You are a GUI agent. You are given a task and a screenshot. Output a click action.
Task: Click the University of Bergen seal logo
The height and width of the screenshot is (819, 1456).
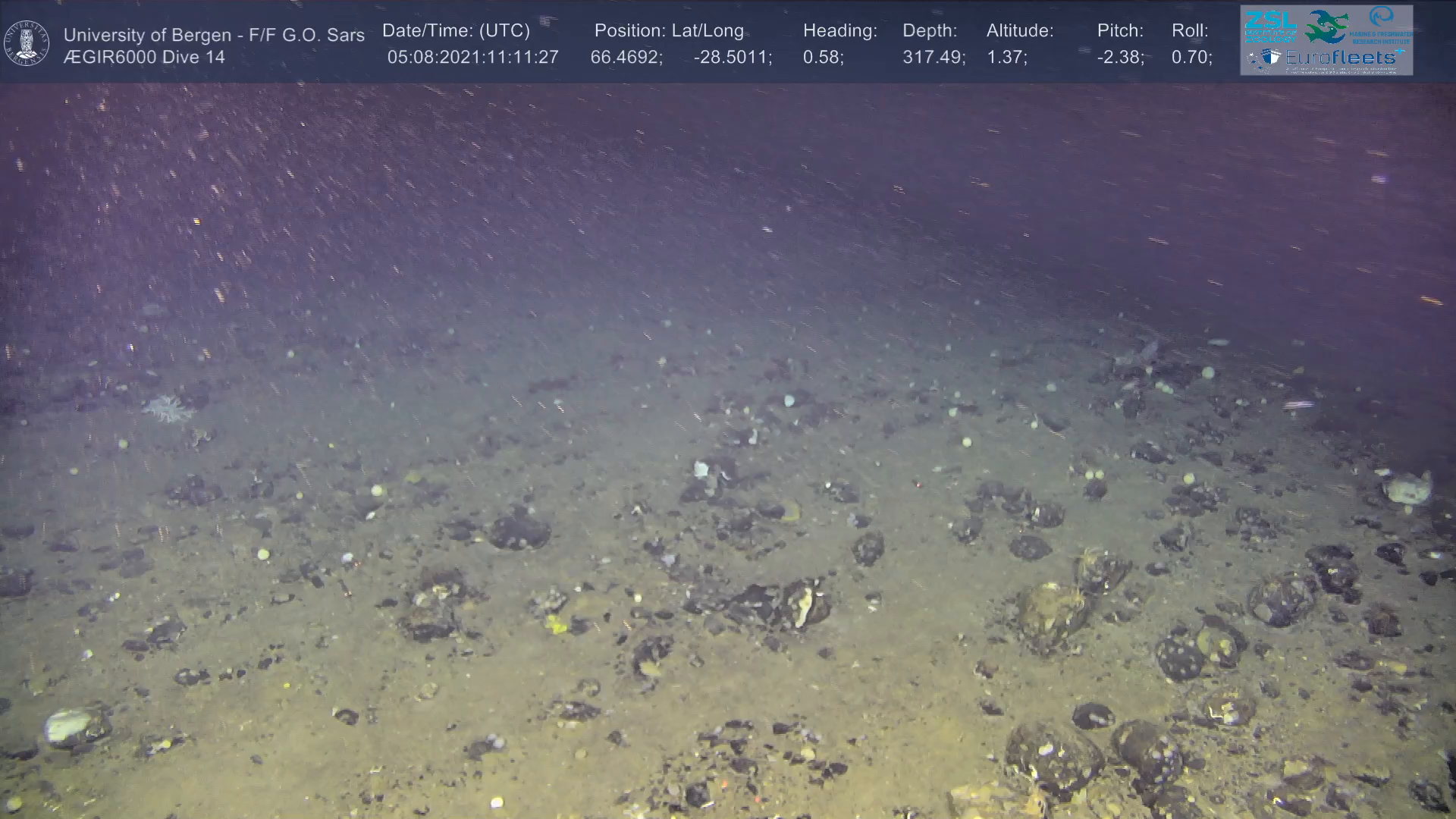27,42
